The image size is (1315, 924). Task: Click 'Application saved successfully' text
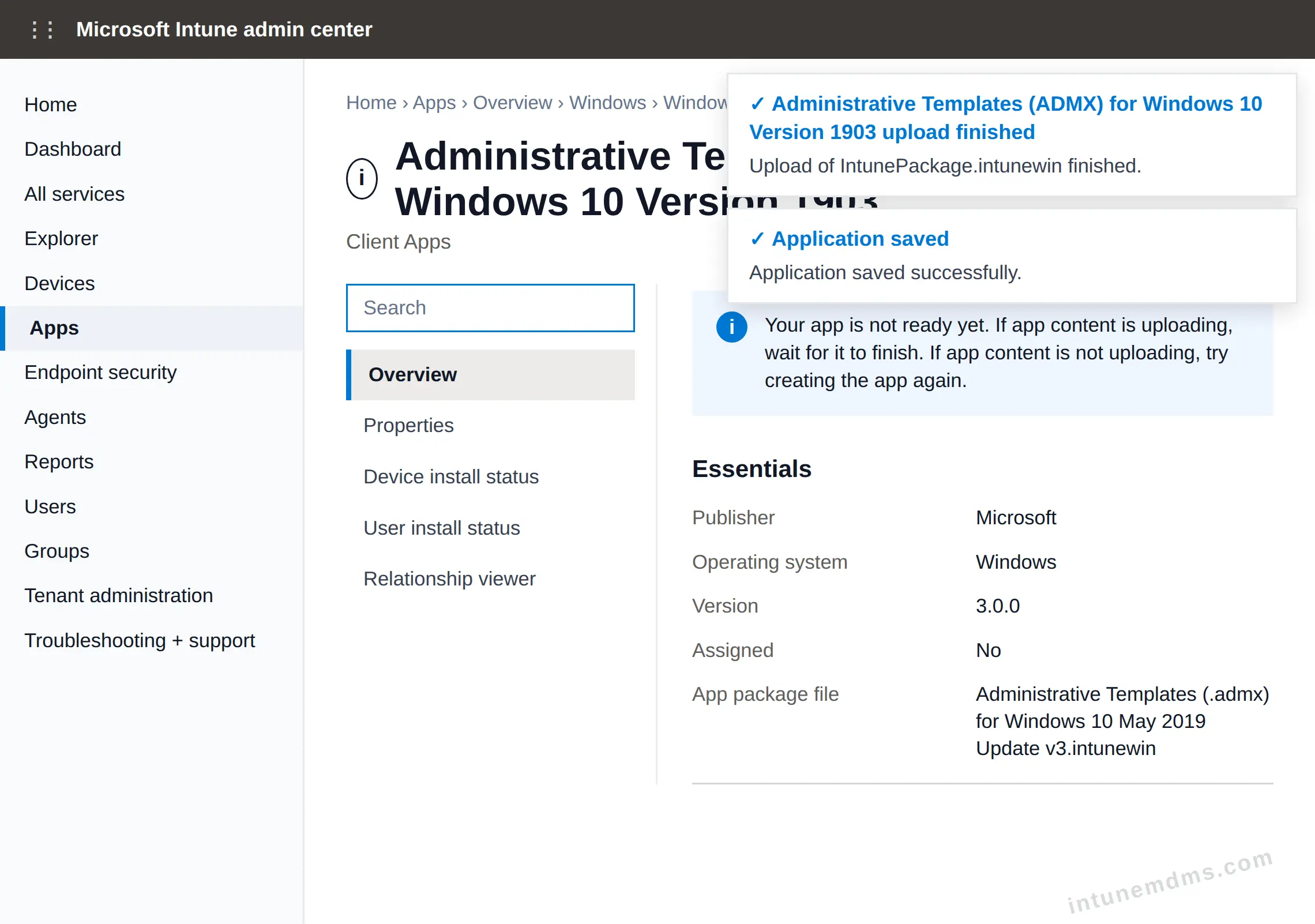(x=885, y=273)
